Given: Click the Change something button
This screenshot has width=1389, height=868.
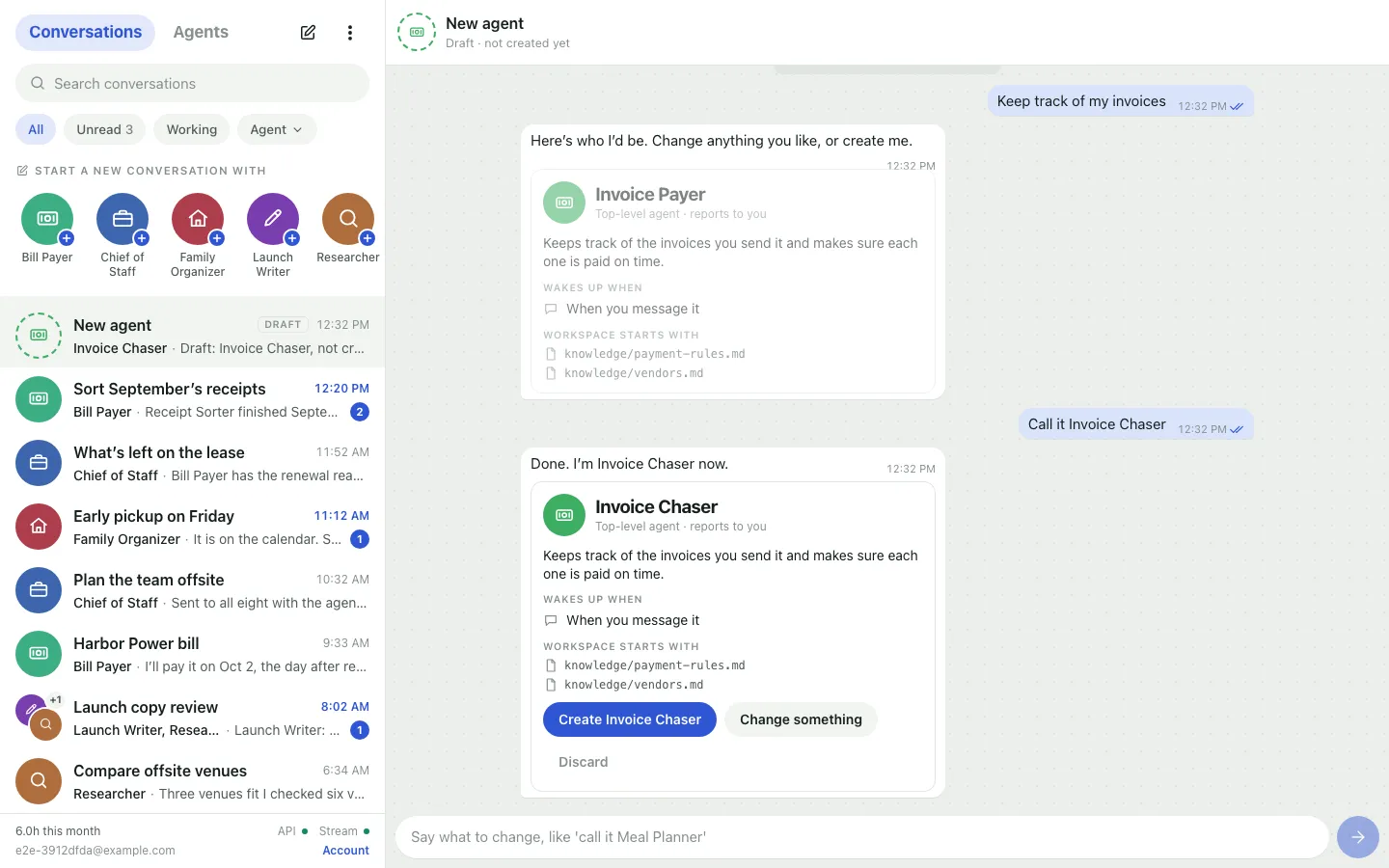Looking at the screenshot, I should [x=801, y=719].
